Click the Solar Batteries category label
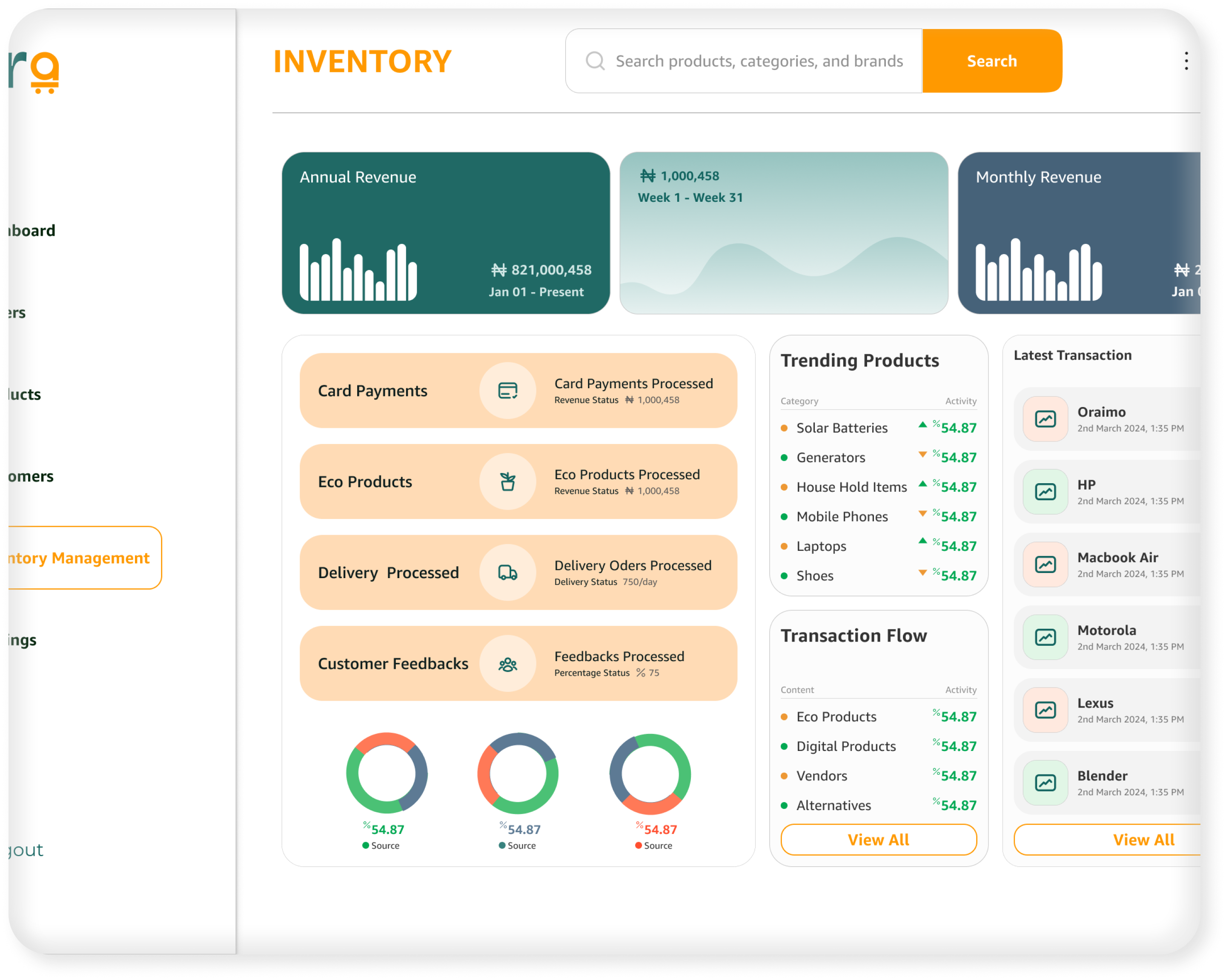Image resolution: width=1226 pixels, height=980 pixels. (842, 428)
